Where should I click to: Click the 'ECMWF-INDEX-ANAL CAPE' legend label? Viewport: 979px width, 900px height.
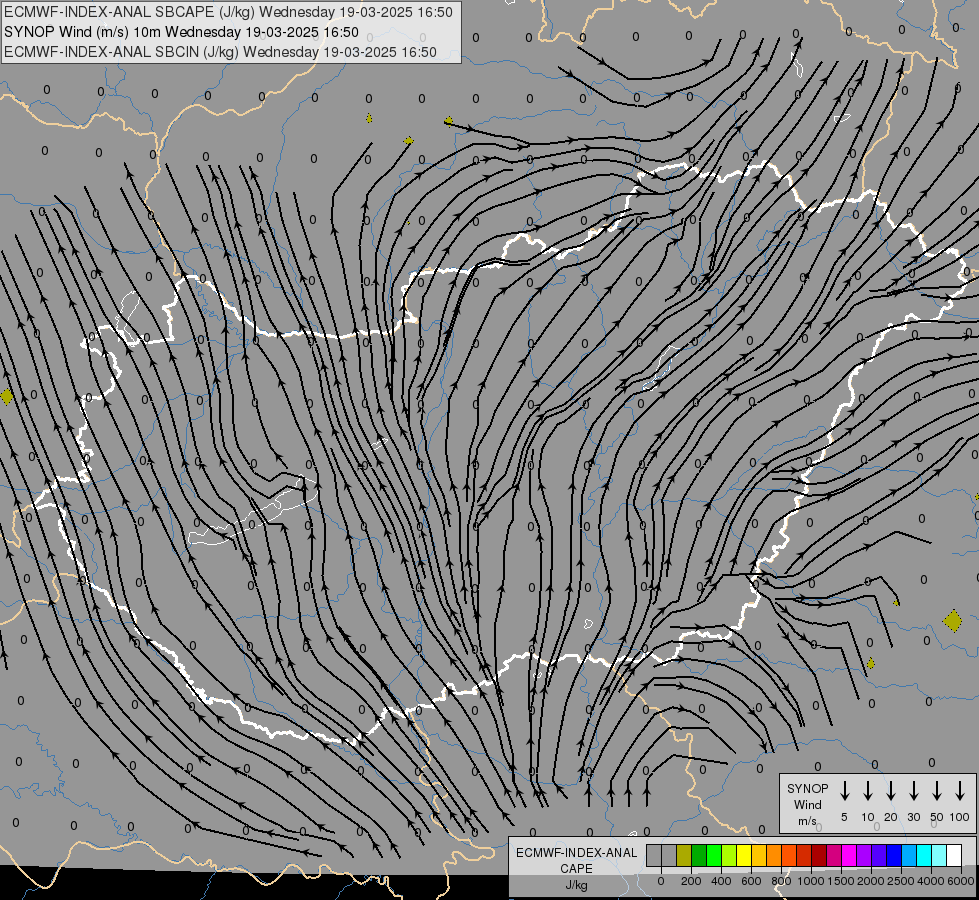point(576,861)
